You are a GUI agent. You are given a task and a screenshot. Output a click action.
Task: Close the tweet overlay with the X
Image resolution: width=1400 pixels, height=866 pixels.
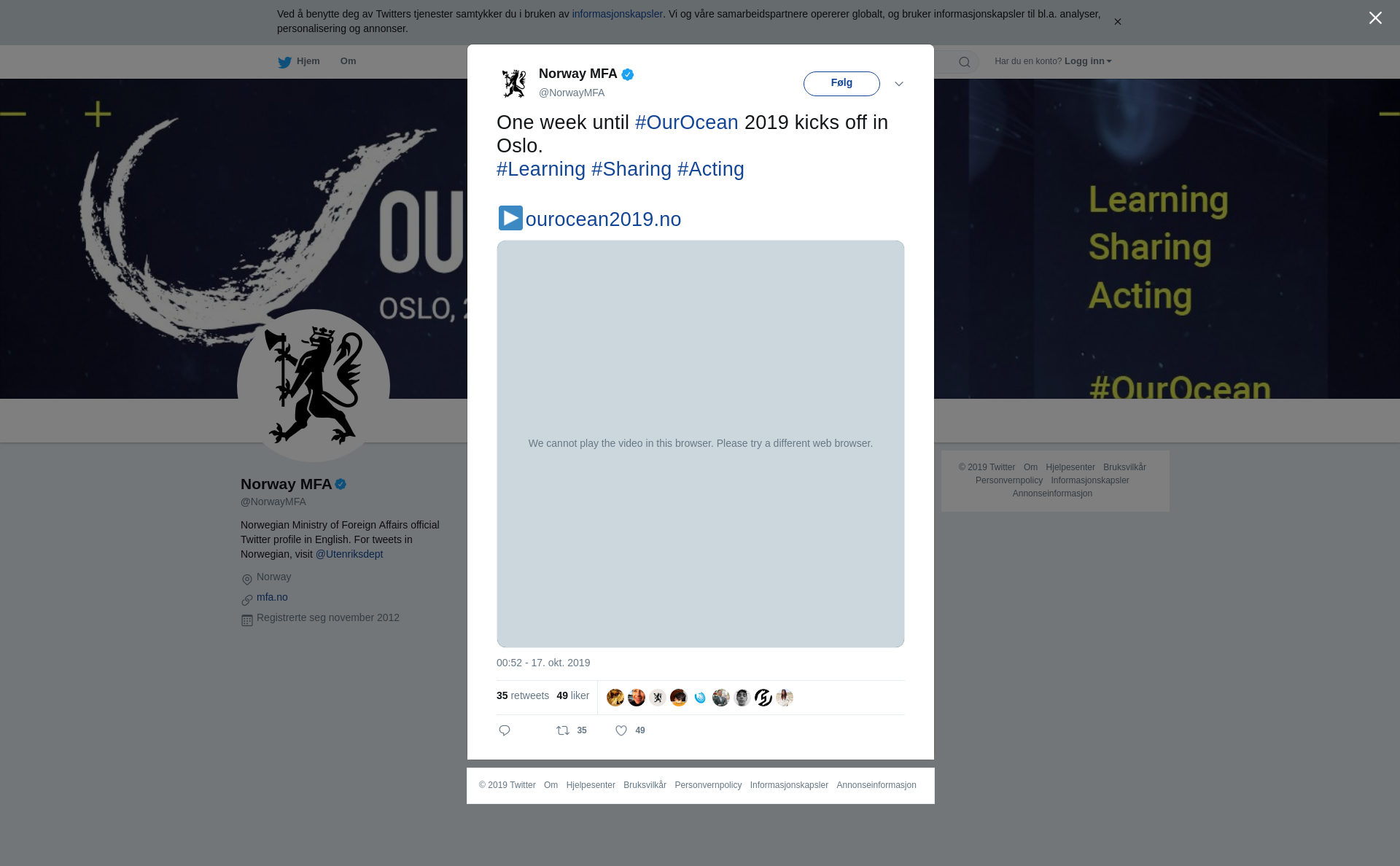(x=1375, y=18)
